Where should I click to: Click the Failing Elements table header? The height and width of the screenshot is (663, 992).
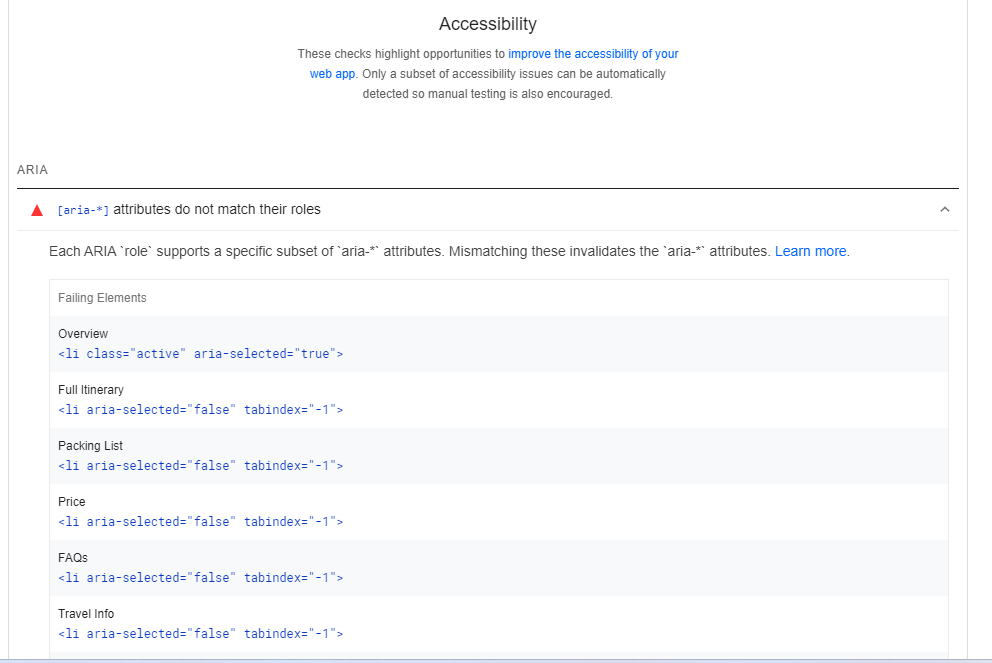[102, 298]
